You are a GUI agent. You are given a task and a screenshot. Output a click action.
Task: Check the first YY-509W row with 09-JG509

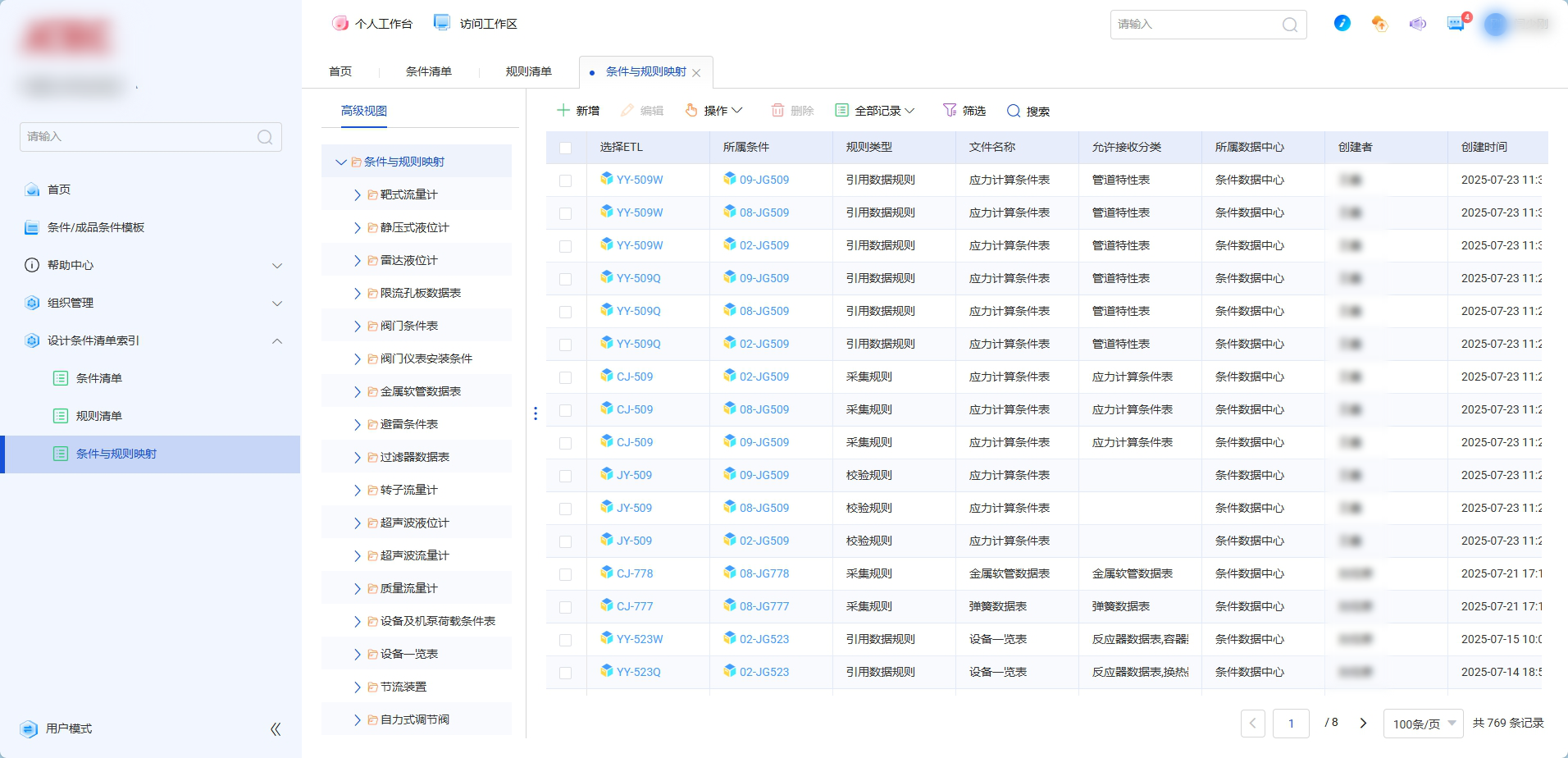pos(566,180)
